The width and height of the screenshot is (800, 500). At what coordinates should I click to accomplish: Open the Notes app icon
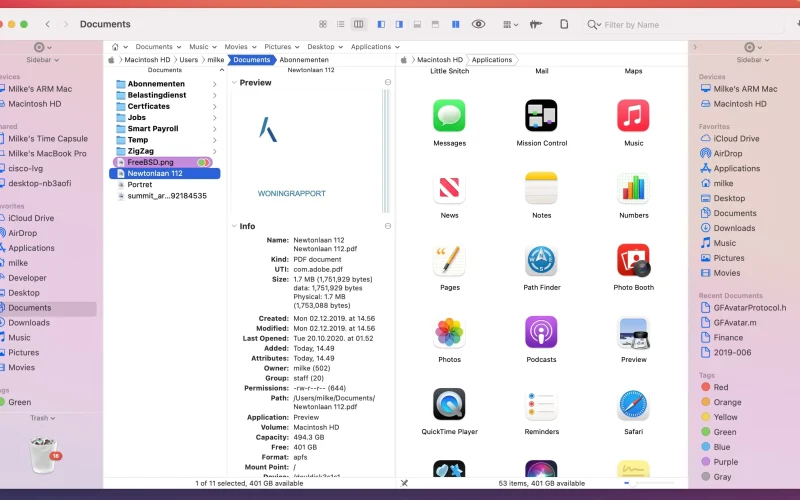point(541,188)
